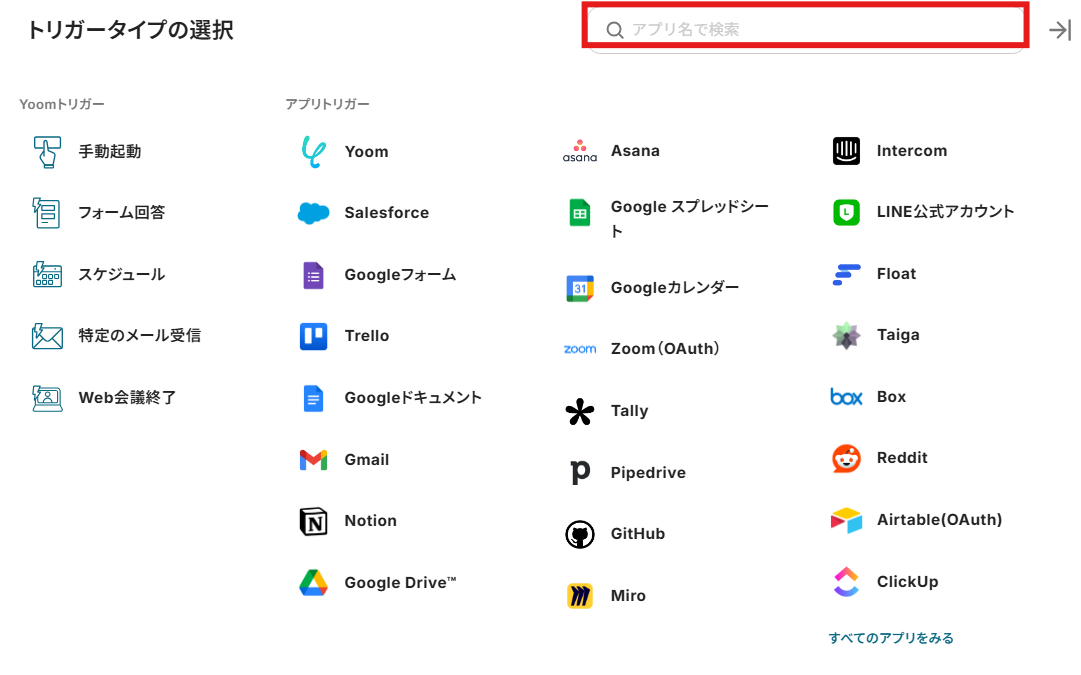The height and width of the screenshot is (675, 1081).
Task: Click the GitHub app name
Action: click(638, 534)
